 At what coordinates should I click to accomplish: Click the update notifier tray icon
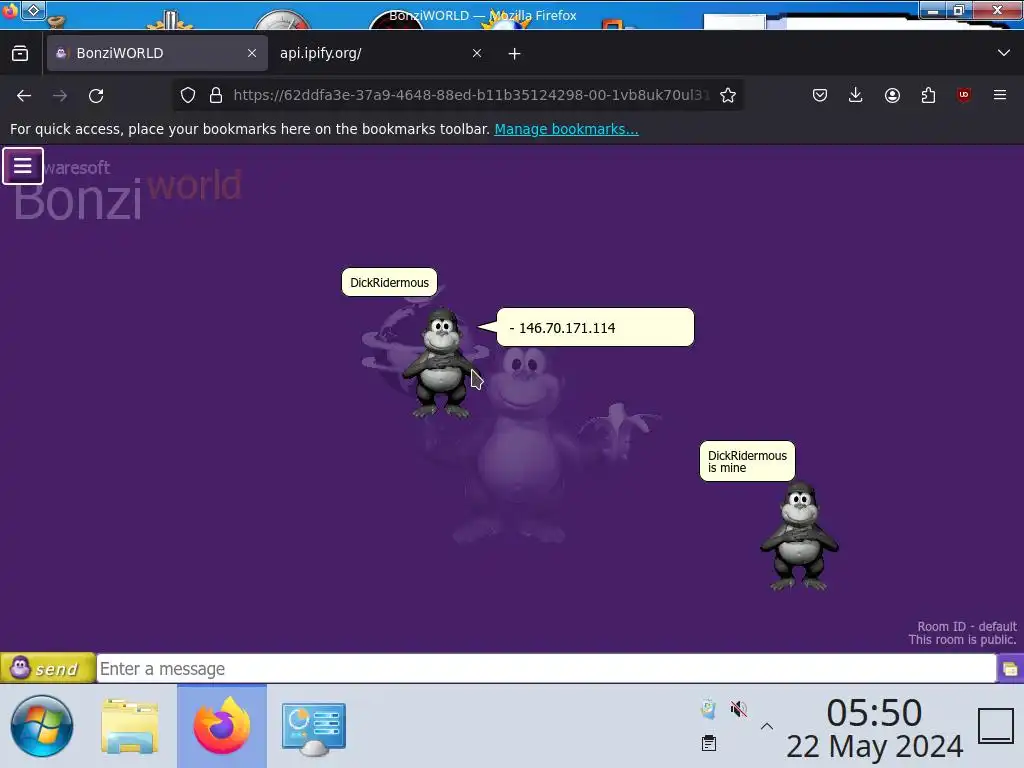click(x=709, y=709)
